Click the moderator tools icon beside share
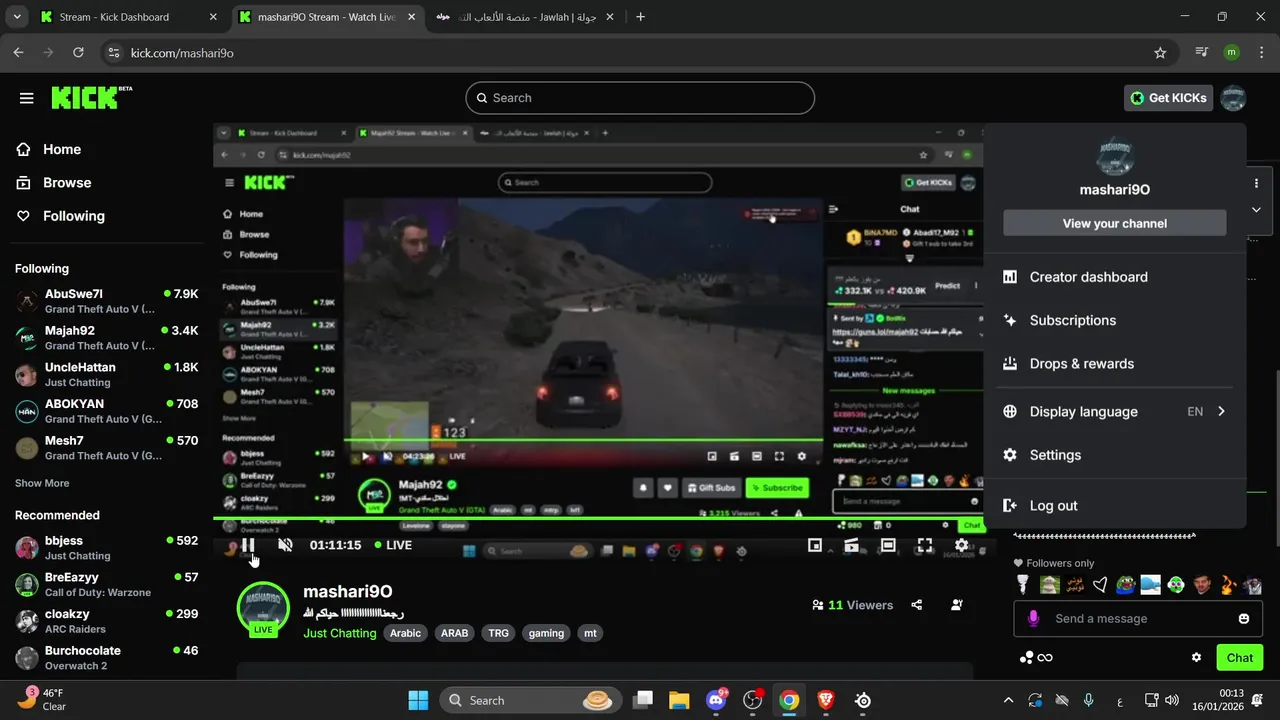The width and height of the screenshot is (1280, 720). coord(957,605)
